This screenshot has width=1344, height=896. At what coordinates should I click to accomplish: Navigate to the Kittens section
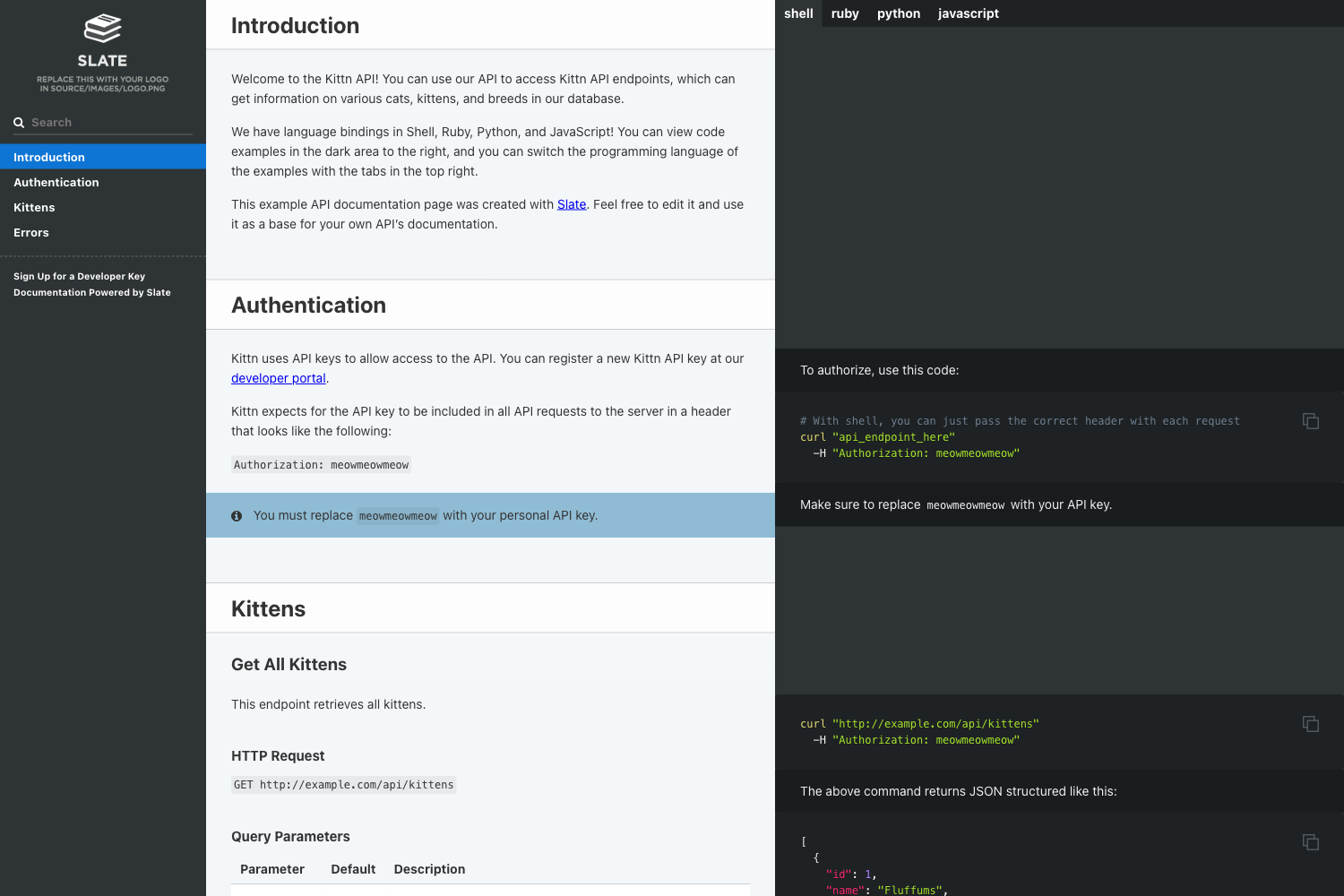pos(34,207)
